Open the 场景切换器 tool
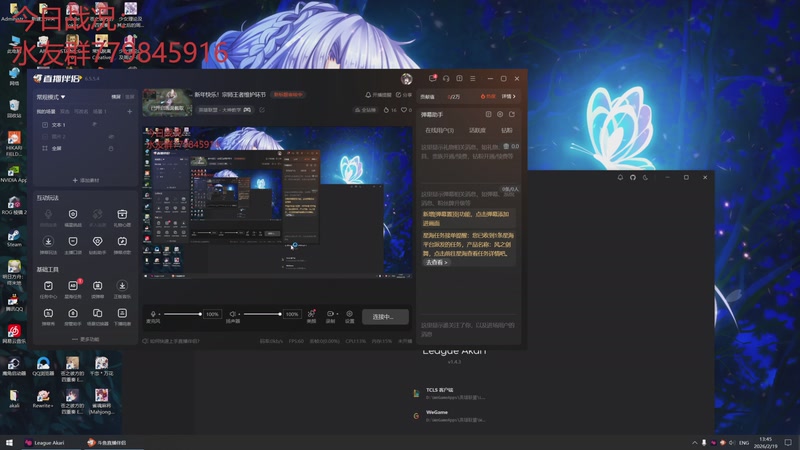Screen dimensions: 800x450 [97, 313]
